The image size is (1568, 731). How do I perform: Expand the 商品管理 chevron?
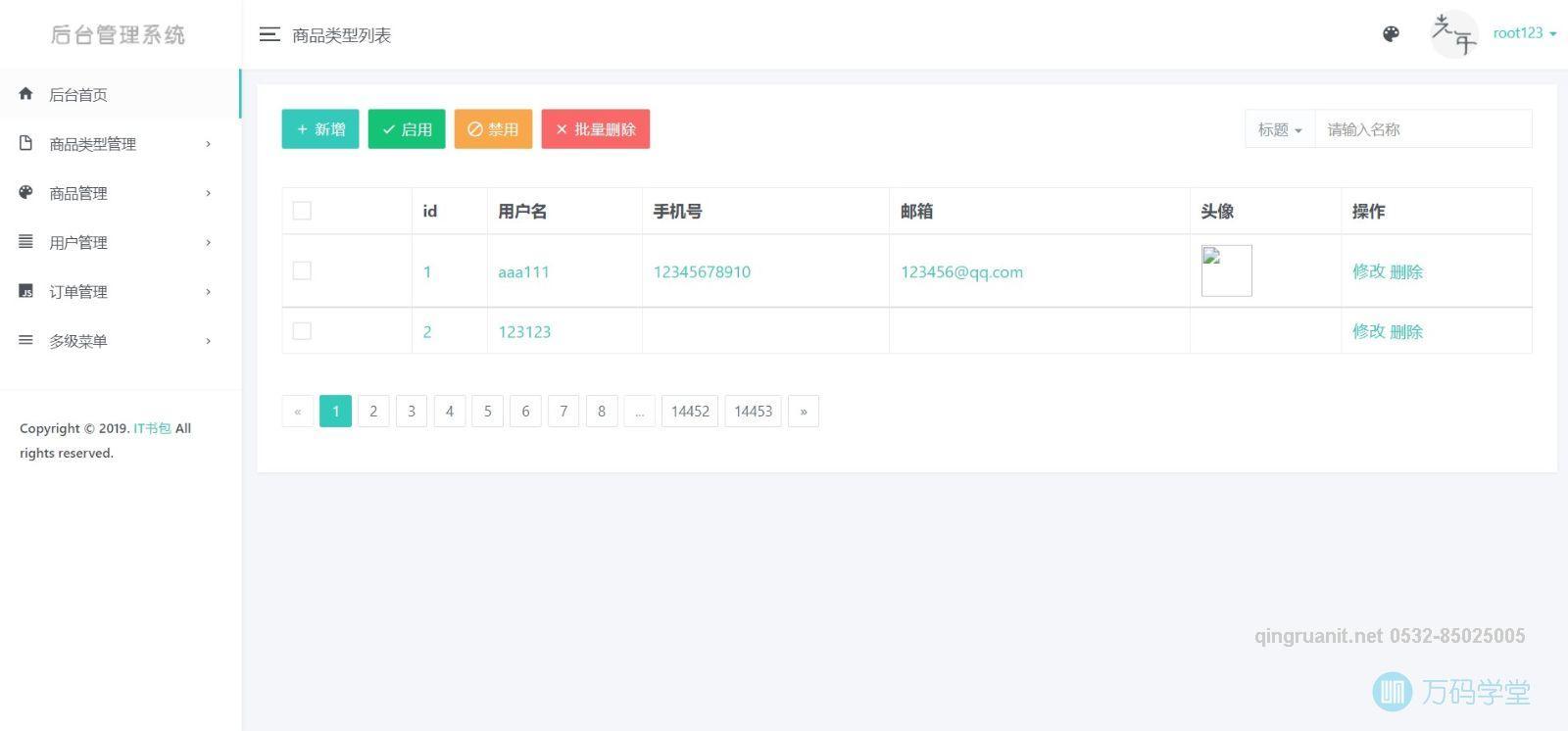pyautogui.click(x=208, y=193)
